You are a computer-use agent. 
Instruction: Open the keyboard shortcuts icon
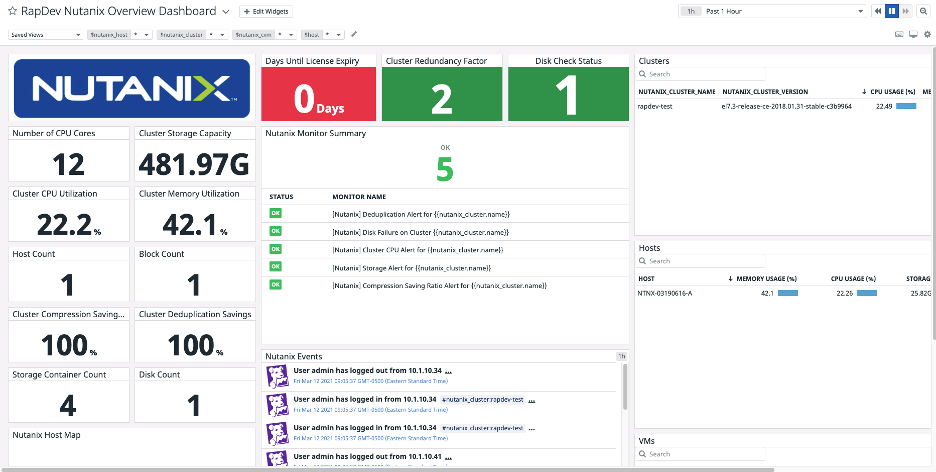click(x=899, y=35)
